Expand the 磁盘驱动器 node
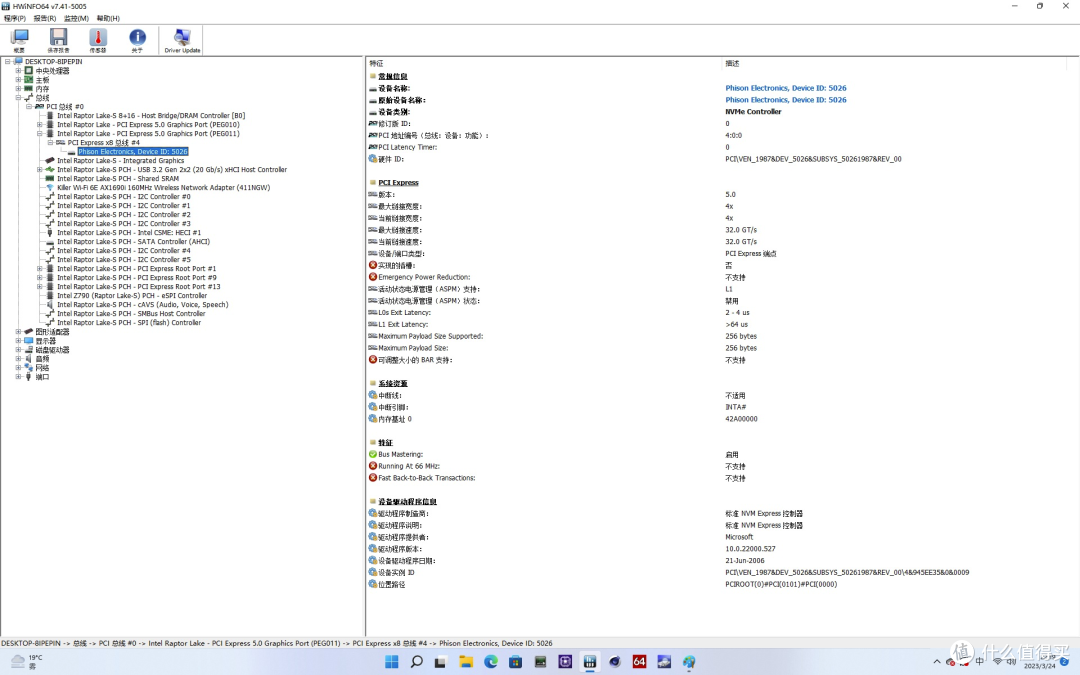1080x675 pixels. tap(19, 349)
